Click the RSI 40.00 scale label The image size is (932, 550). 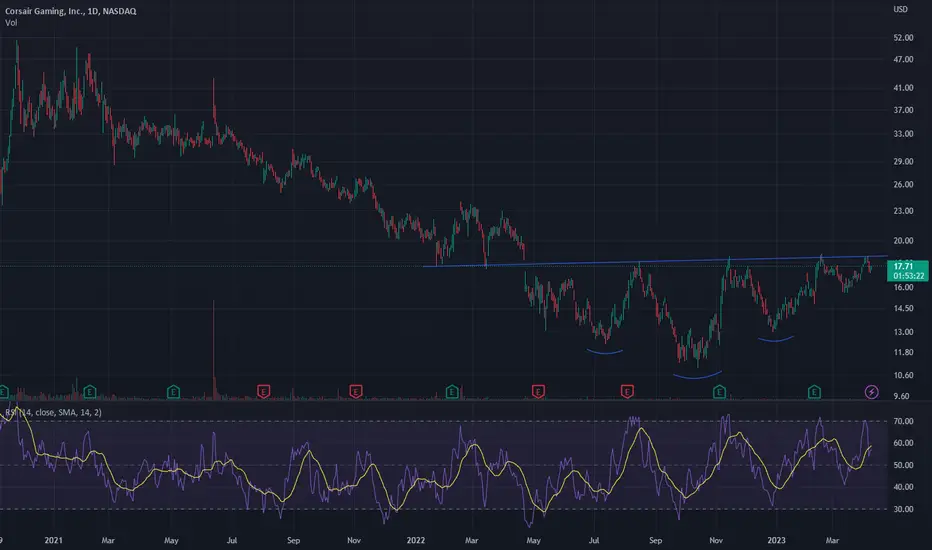pos(903,487)
